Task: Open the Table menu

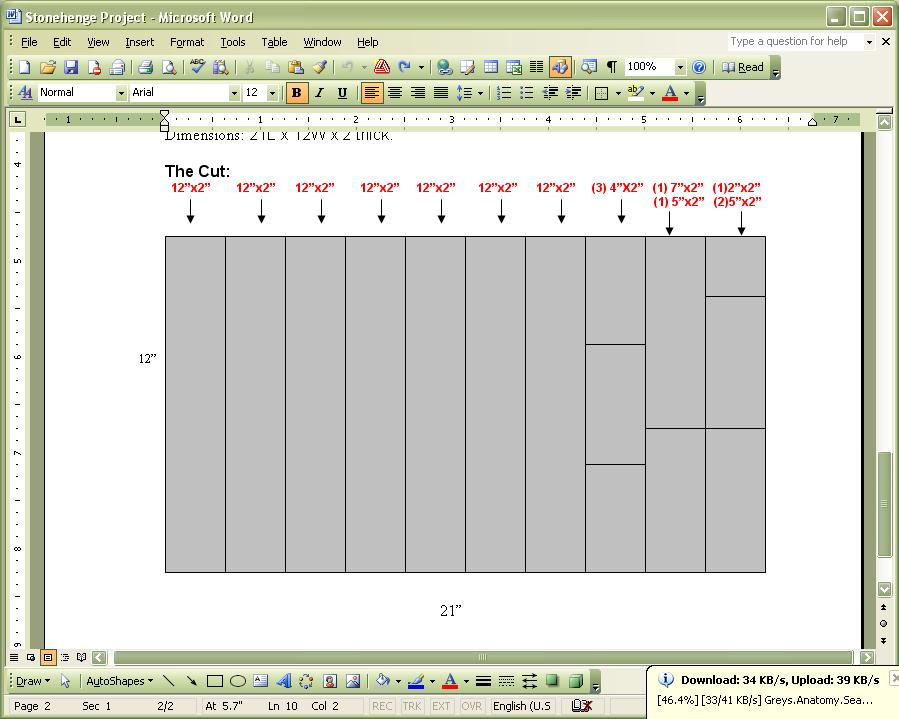Action: pos(274,42)
